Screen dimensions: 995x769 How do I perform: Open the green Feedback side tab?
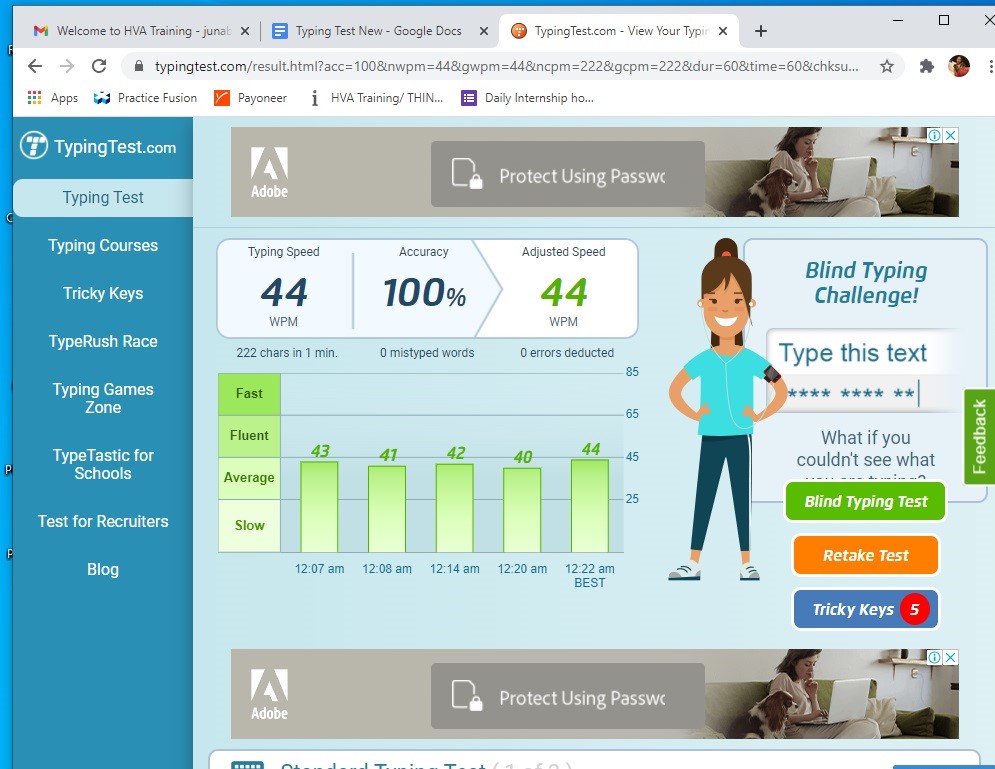(979, 437)
